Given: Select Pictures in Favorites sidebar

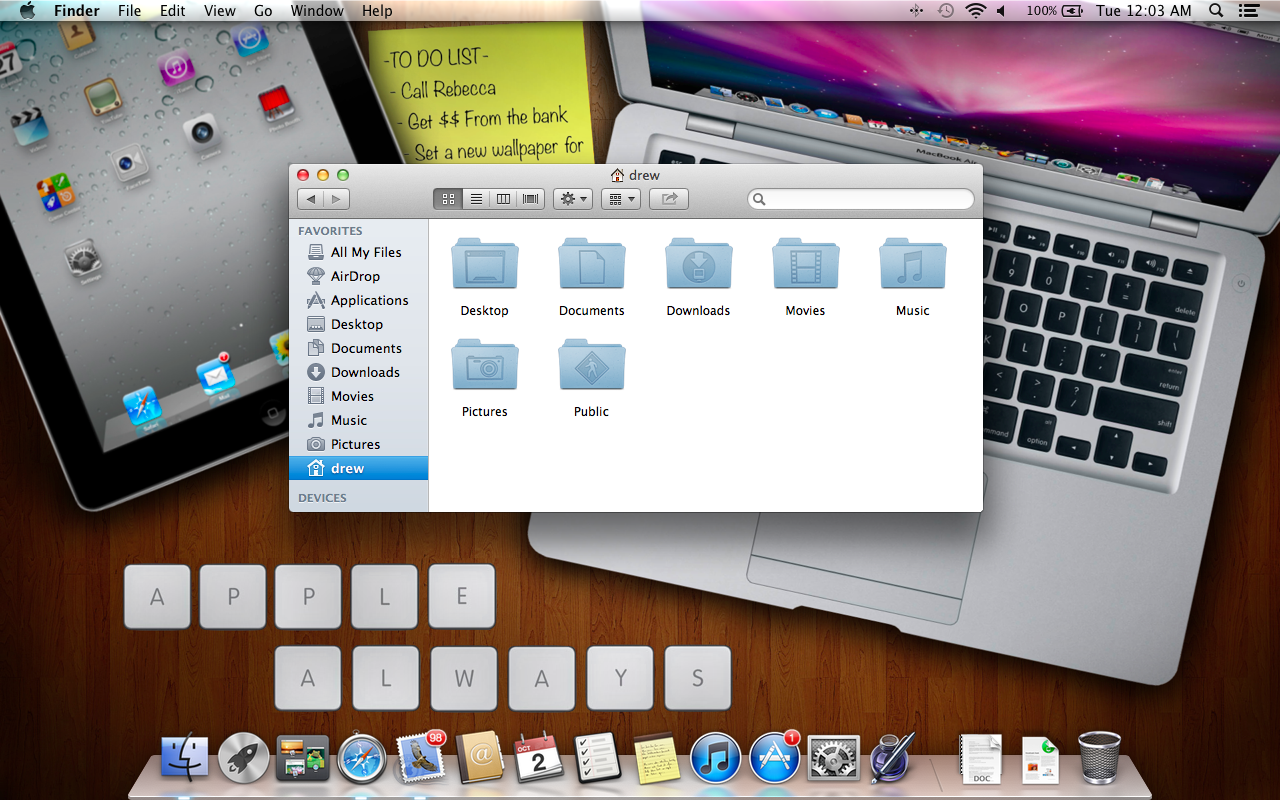Looking at the screenshot, I should click(x=358, y=444).
